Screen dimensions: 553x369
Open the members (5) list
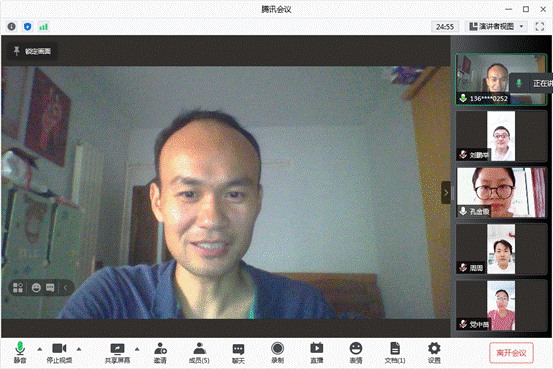tap(199, 353)
